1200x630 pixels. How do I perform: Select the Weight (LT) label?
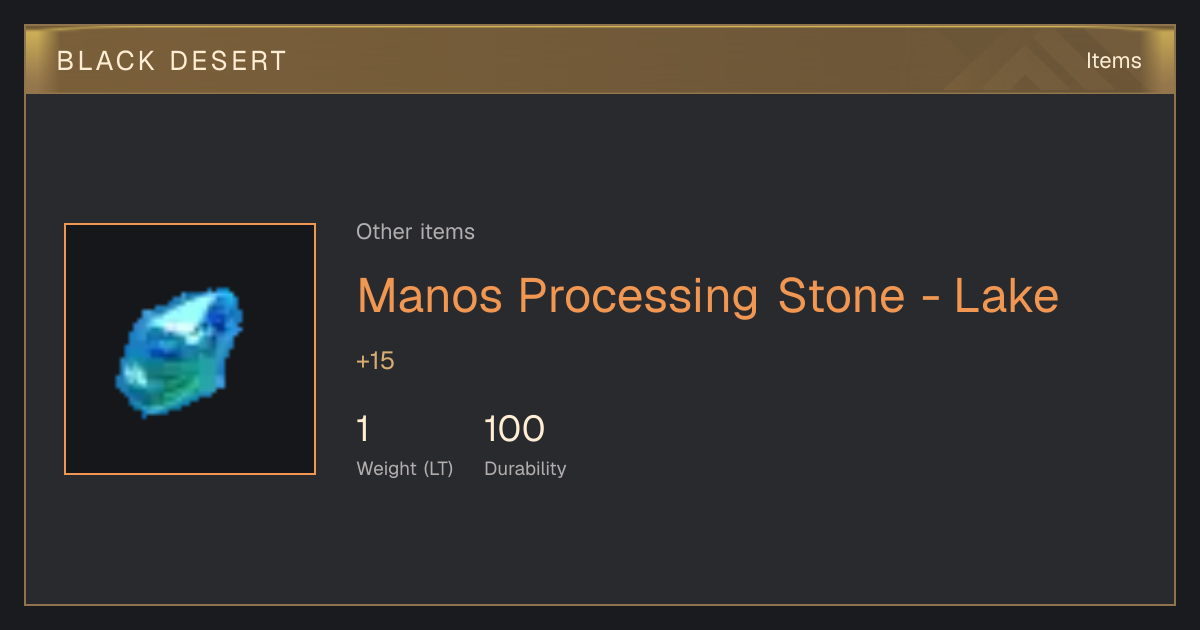[x=405, y=469]
